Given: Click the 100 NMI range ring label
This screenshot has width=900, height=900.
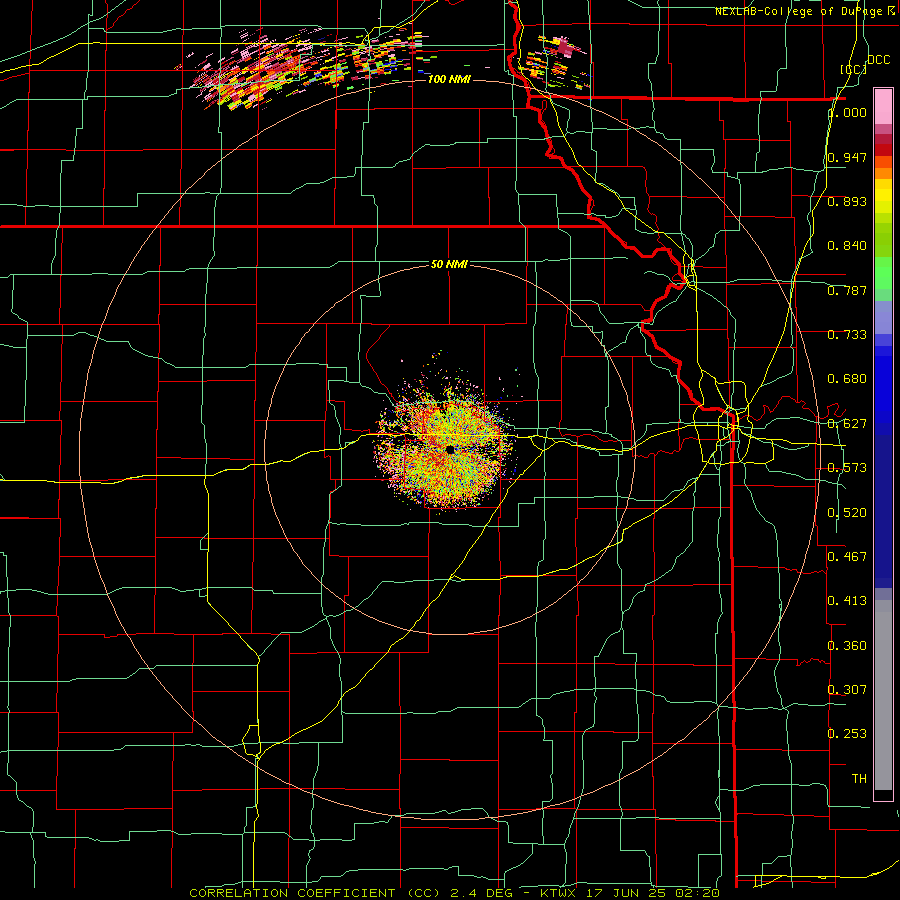Looking at the screenshot, I should click(449, 79).
